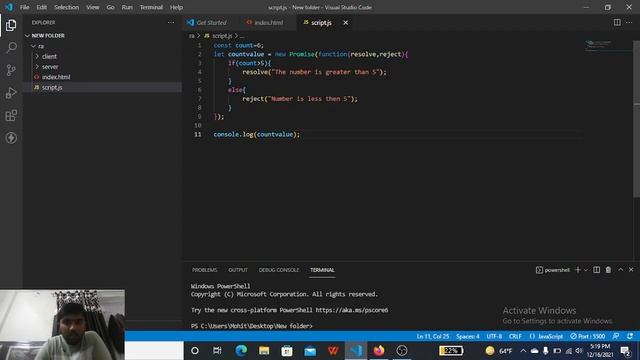Viewport: 640px width, 360px height.
Task: Open the Go menu
Action: (x=110, y=7)
